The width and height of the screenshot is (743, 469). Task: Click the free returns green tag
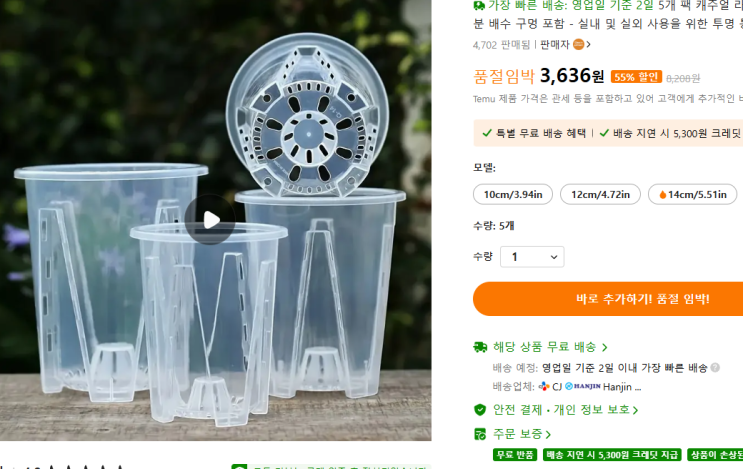click(515, 455)
